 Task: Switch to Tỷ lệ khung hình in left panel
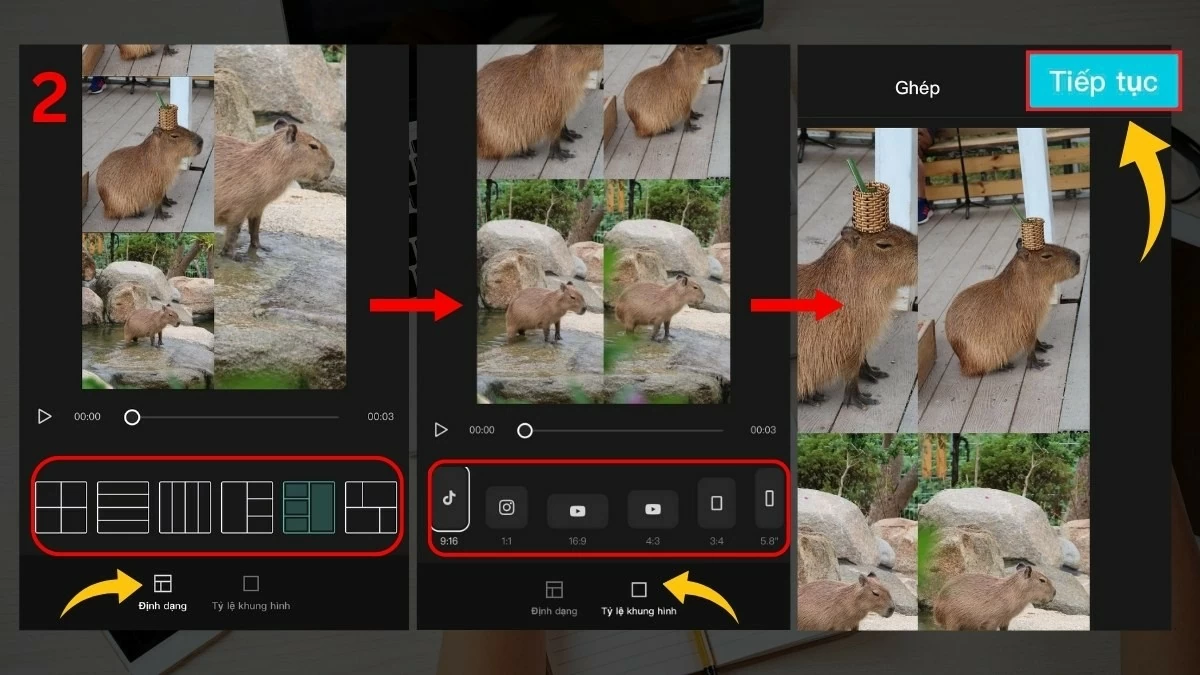tap(251, 592)
